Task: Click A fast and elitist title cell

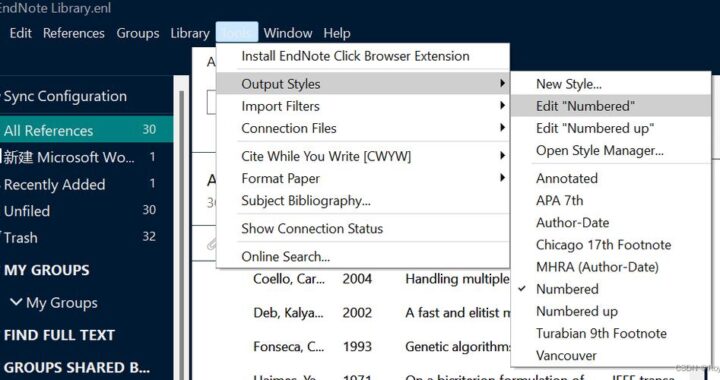Action: point(457,313)
